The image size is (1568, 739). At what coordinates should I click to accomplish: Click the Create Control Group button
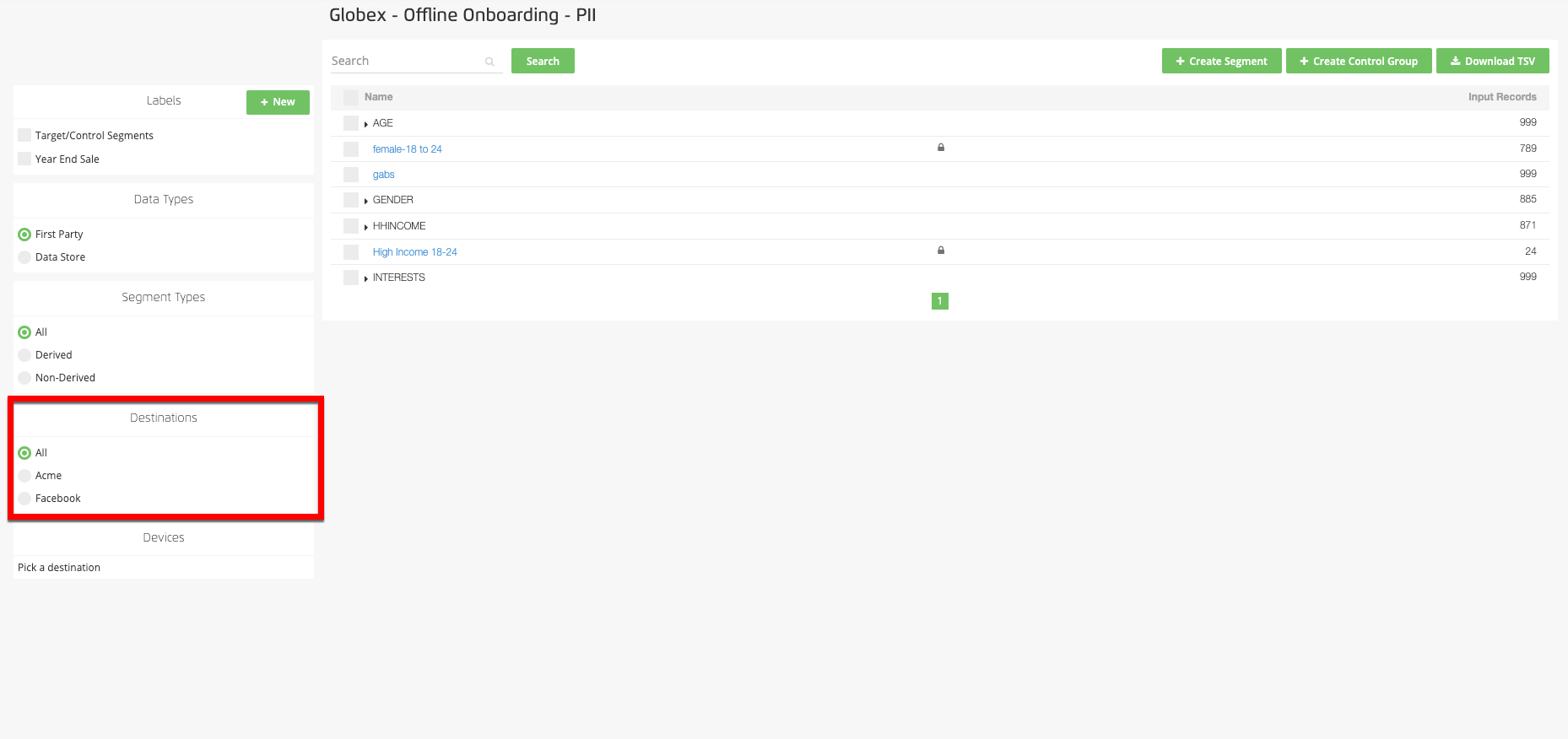(1359, 61)
